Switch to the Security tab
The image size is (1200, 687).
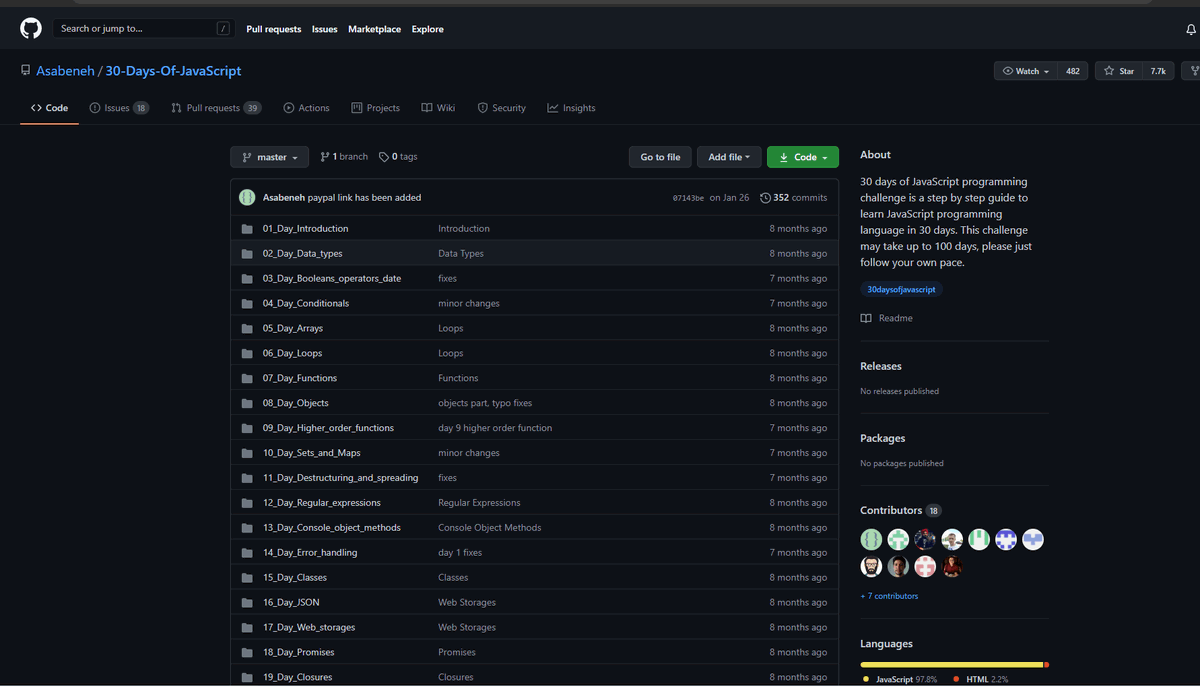(501, 108)
